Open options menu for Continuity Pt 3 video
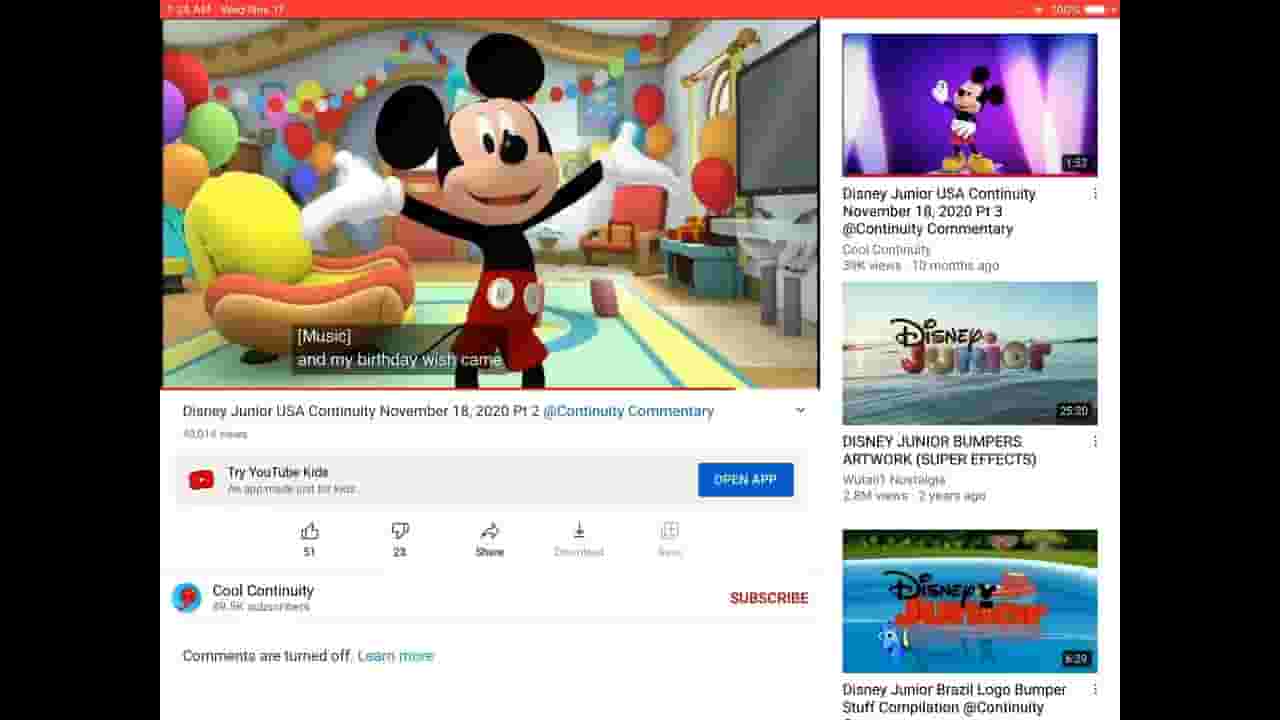This screenshot has height=720, width=1280. click(x=1095, y=194)
